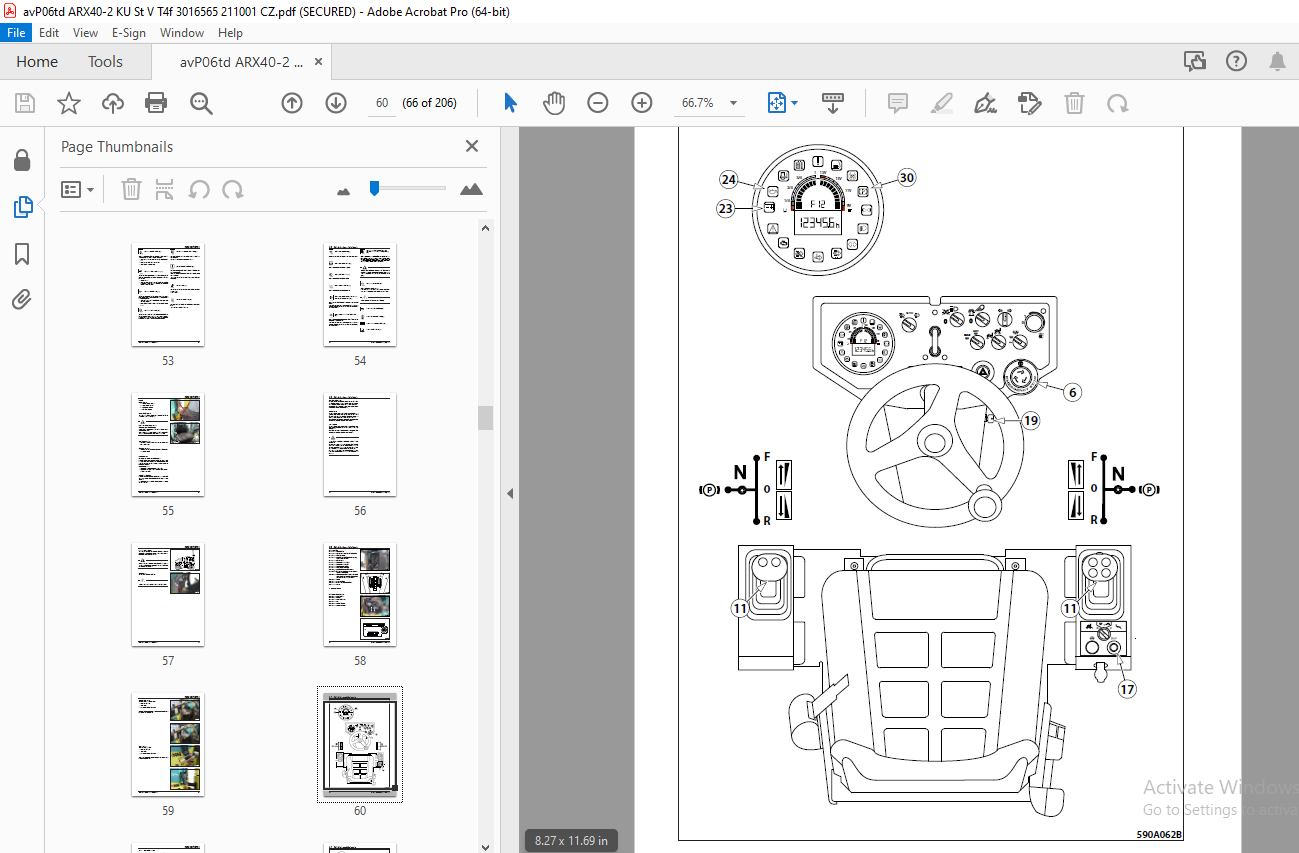Screen dimensions: 1299x853
Task: Open the Help menu
Action: point(230,33)
